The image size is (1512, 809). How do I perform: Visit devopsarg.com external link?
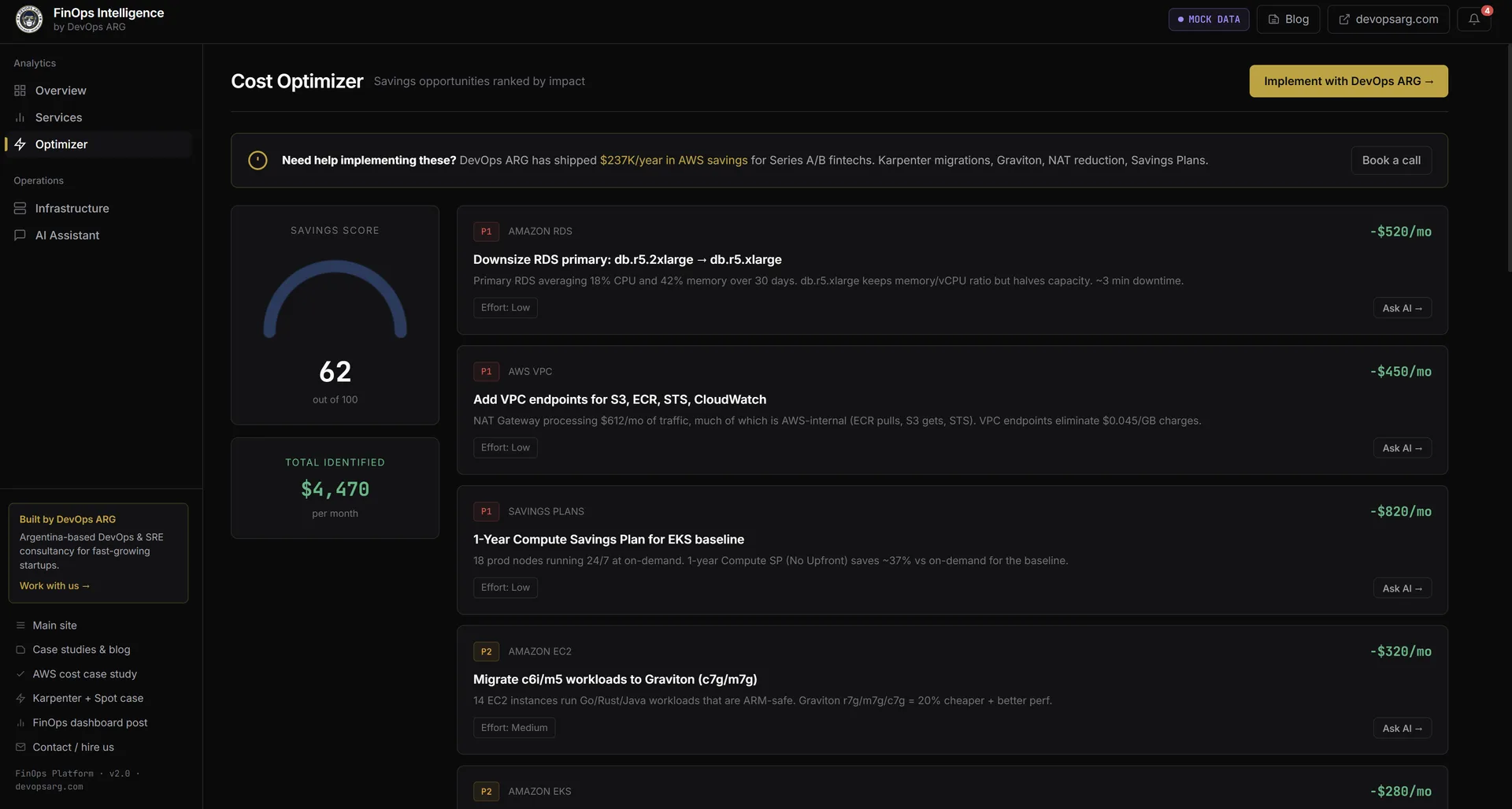[1388, 19]
